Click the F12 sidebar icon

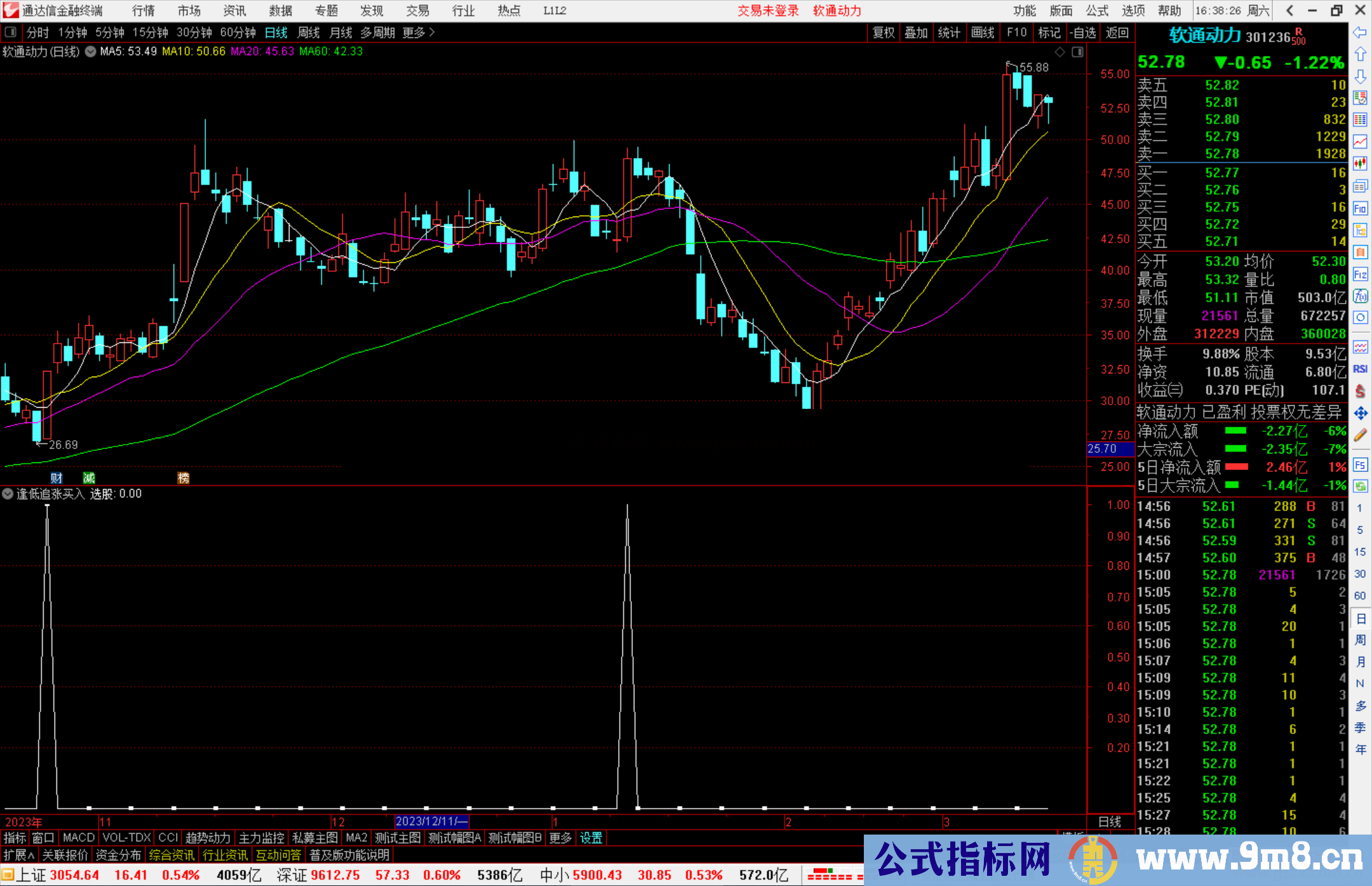coord(1360,274)
